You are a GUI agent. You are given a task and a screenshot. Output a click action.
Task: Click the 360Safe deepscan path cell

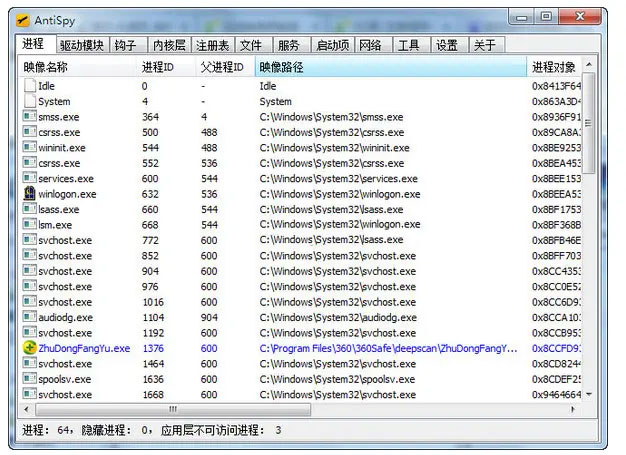click(x=388, y=348)
